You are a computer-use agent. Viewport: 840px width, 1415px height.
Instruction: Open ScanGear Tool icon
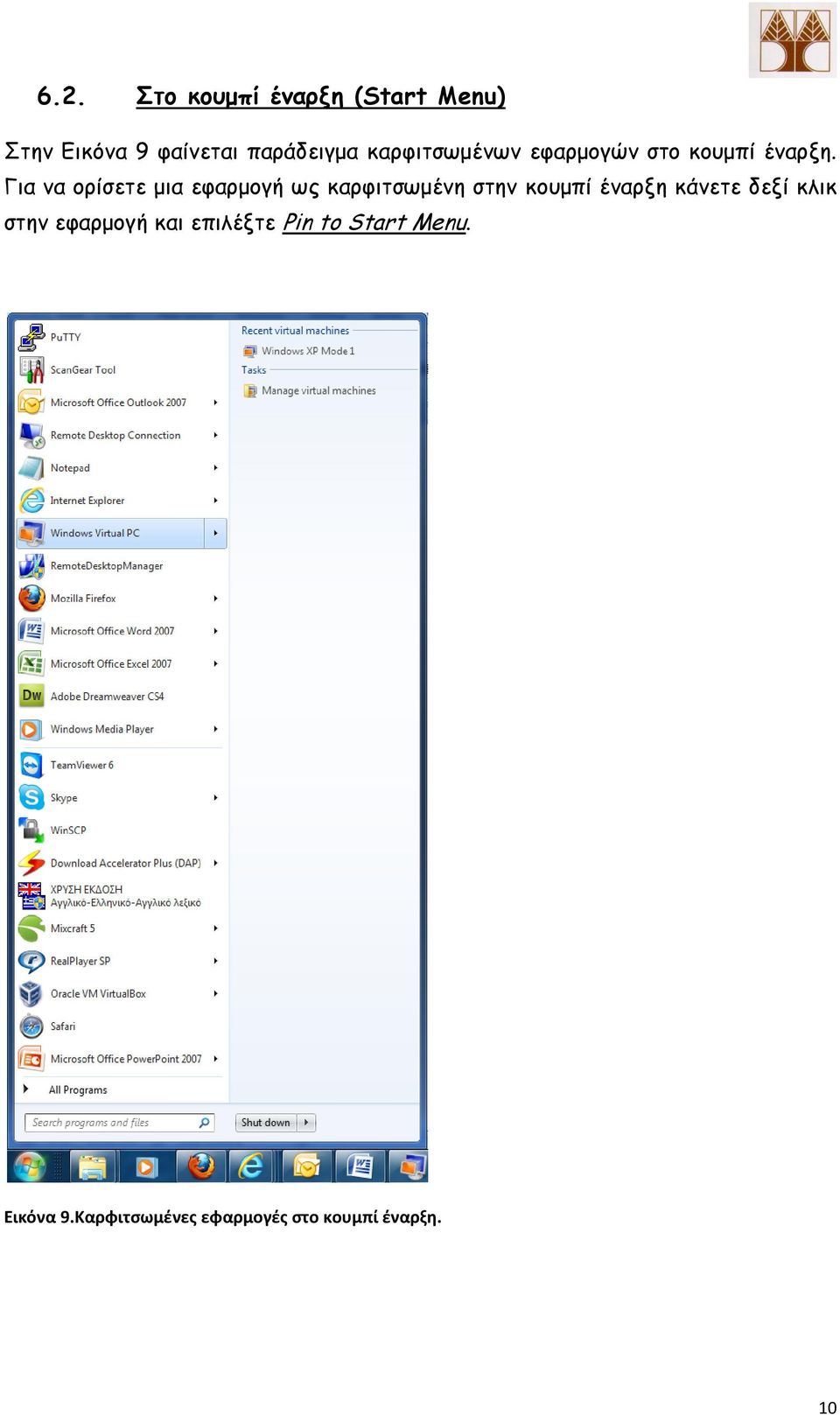[x=32, y=370]
